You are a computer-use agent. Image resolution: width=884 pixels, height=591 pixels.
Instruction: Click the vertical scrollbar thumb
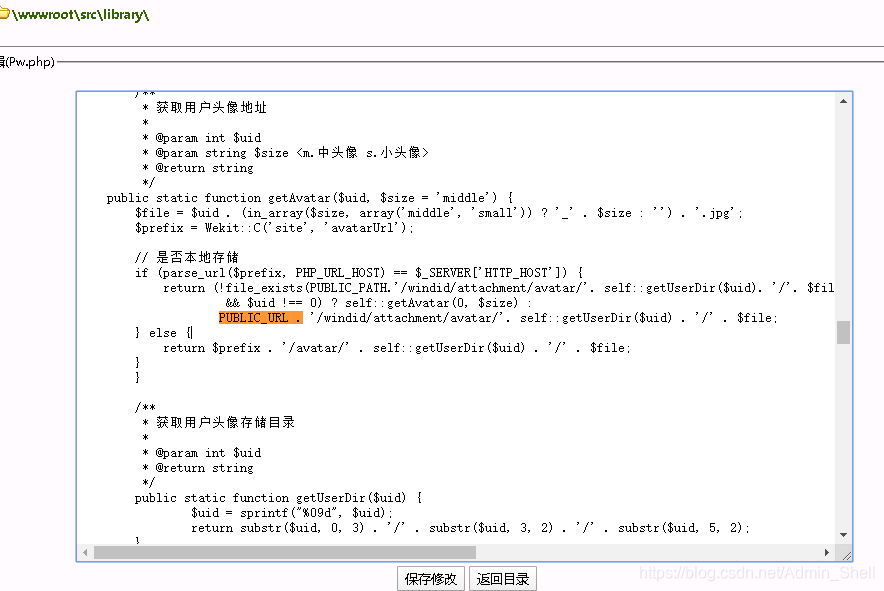(x=843, y=332)
